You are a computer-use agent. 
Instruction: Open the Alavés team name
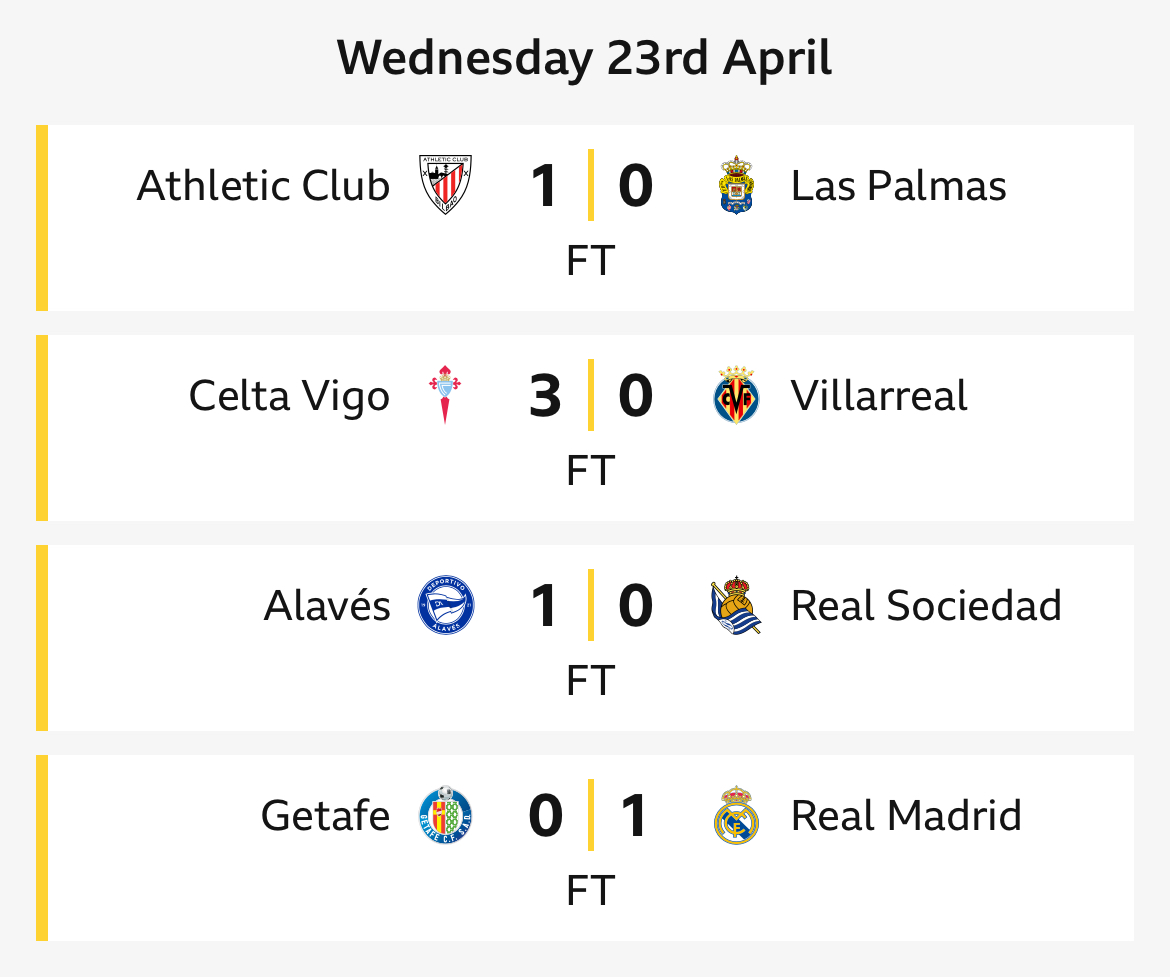[327, 605]
